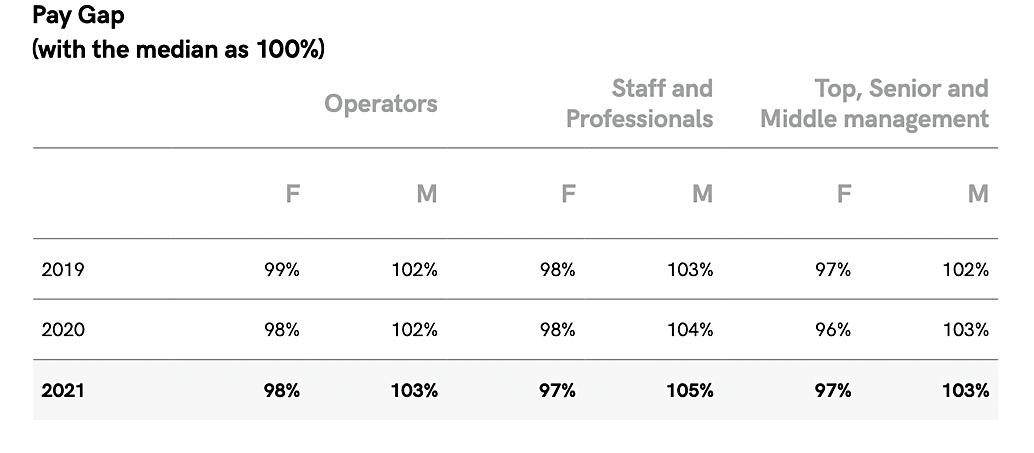Click the F subheader under Operators
Viewport: 1034px width, 453px height.
[293, 194]
